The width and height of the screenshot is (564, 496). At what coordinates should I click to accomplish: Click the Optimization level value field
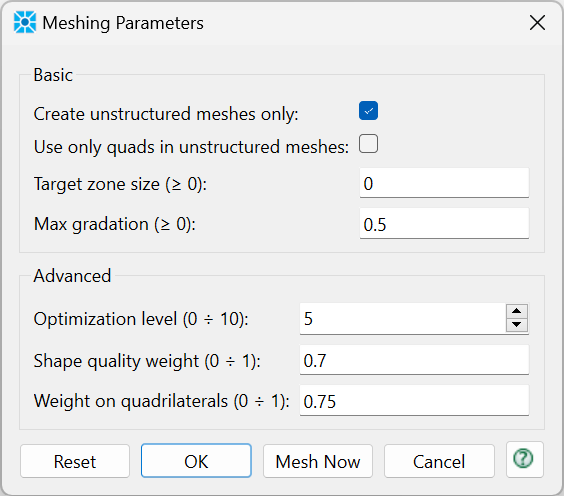[403, 319]
